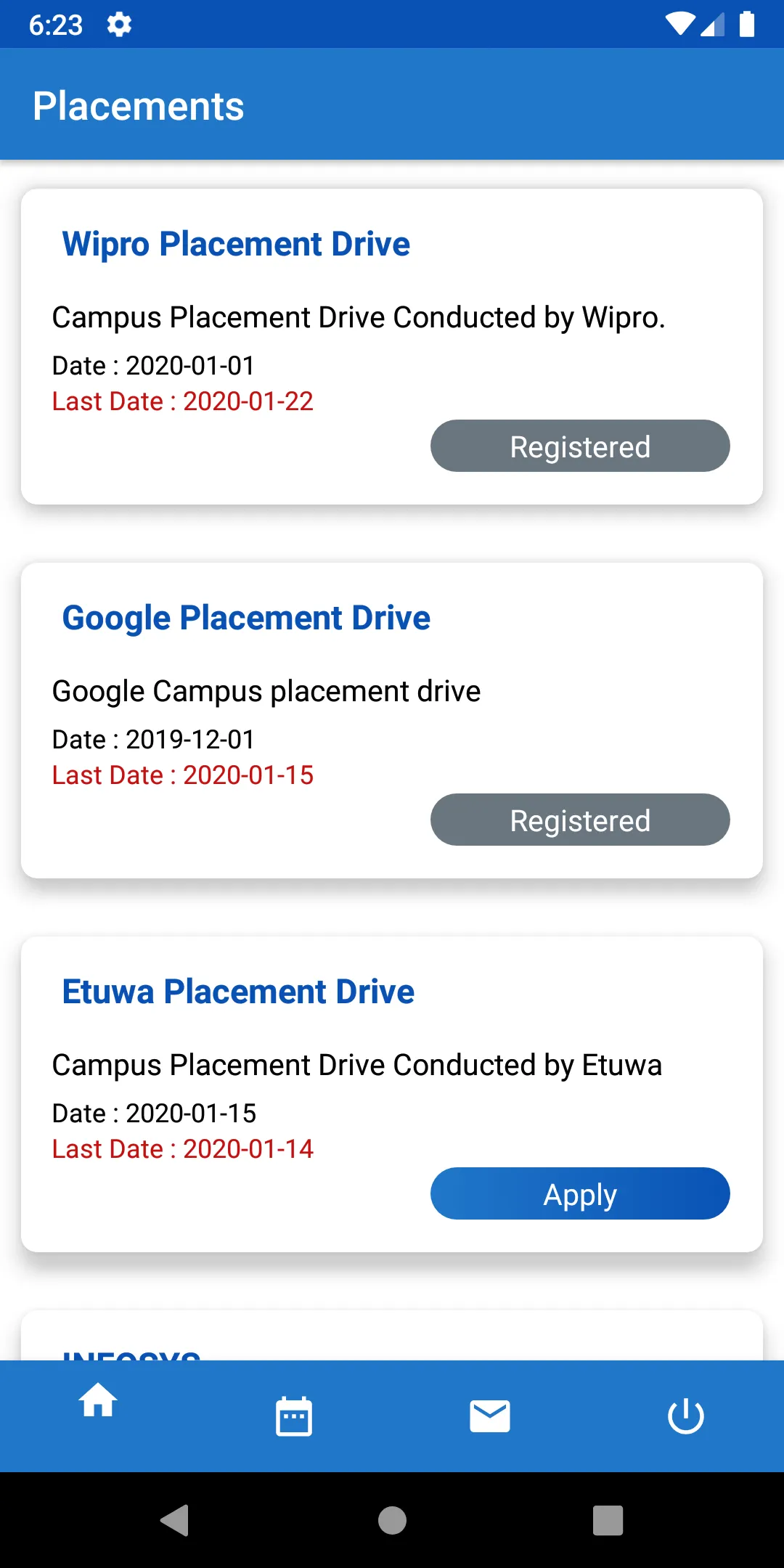Image resolution: width=784 pixels, height=1568 pixels.
Task: Tap the Wi-Fi signal status icon
Action: (680, 25)
